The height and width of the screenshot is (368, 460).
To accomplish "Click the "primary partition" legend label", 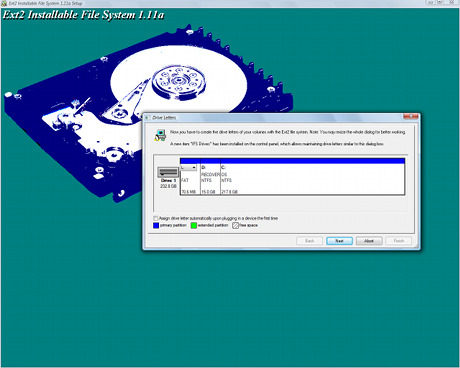I will [x=173, y=225].
